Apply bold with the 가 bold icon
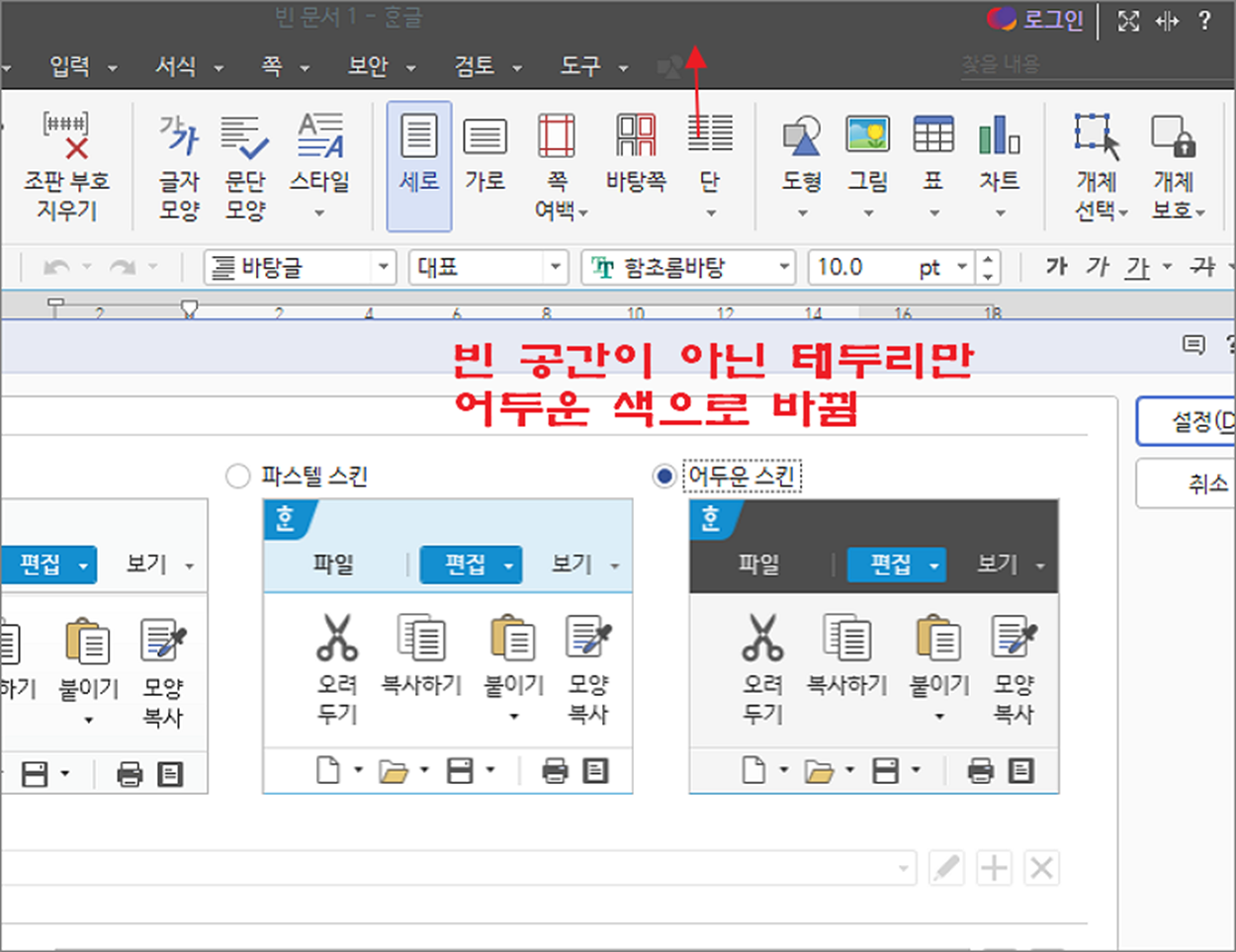Viewport: 1236px width, 952px height. [x=1056, y=266]
